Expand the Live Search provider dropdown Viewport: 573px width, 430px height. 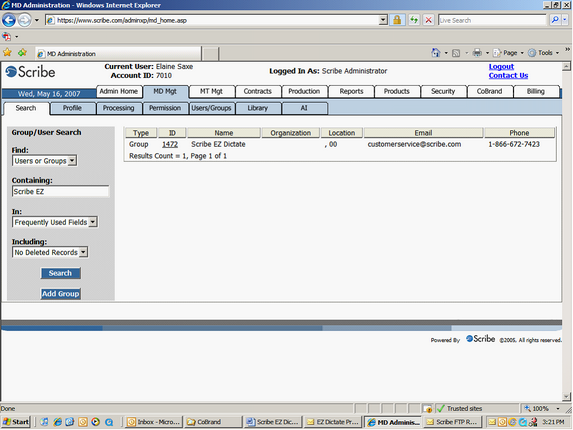coord(565,20)
